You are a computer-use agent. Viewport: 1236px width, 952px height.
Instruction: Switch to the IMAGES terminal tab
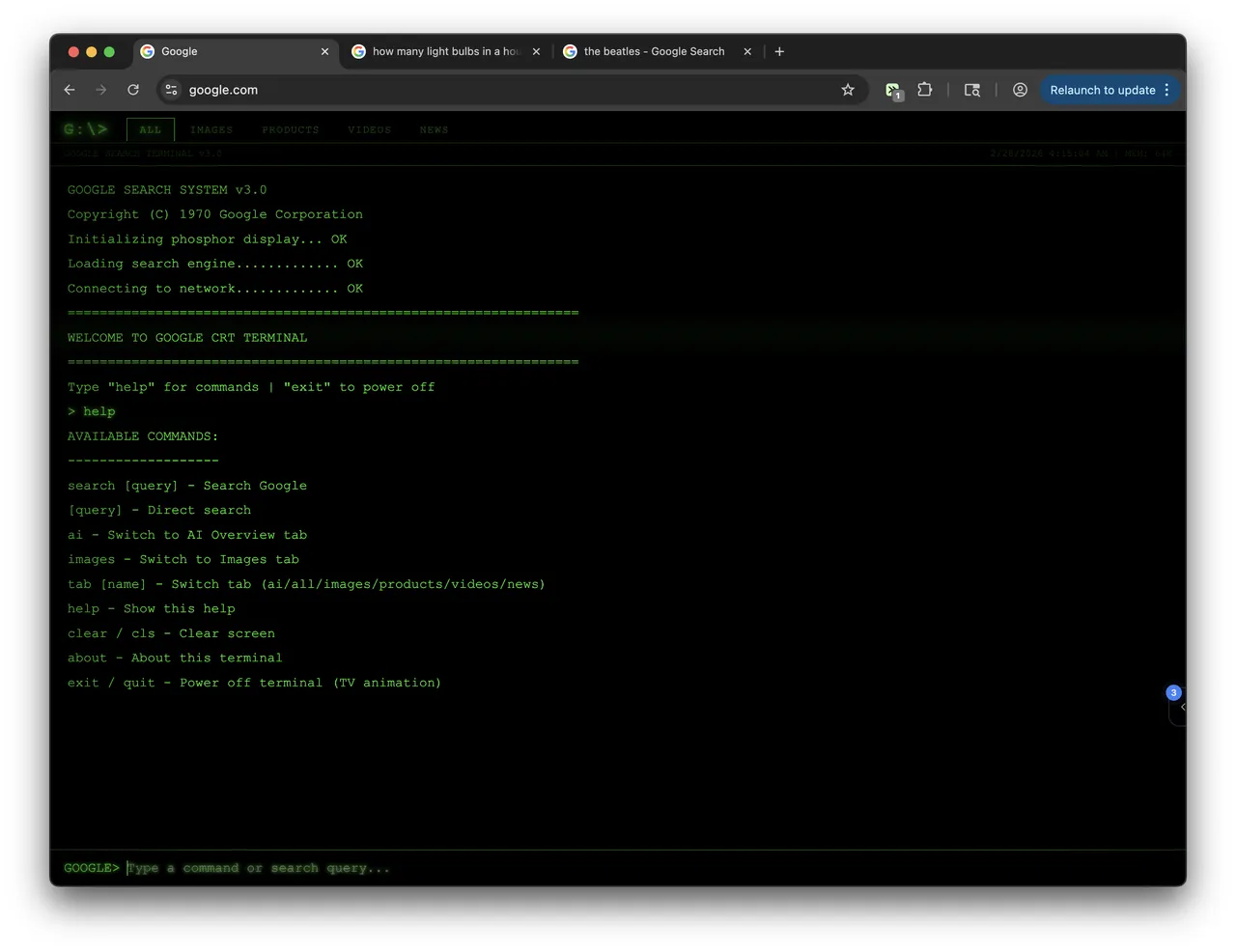pos(211,129)
